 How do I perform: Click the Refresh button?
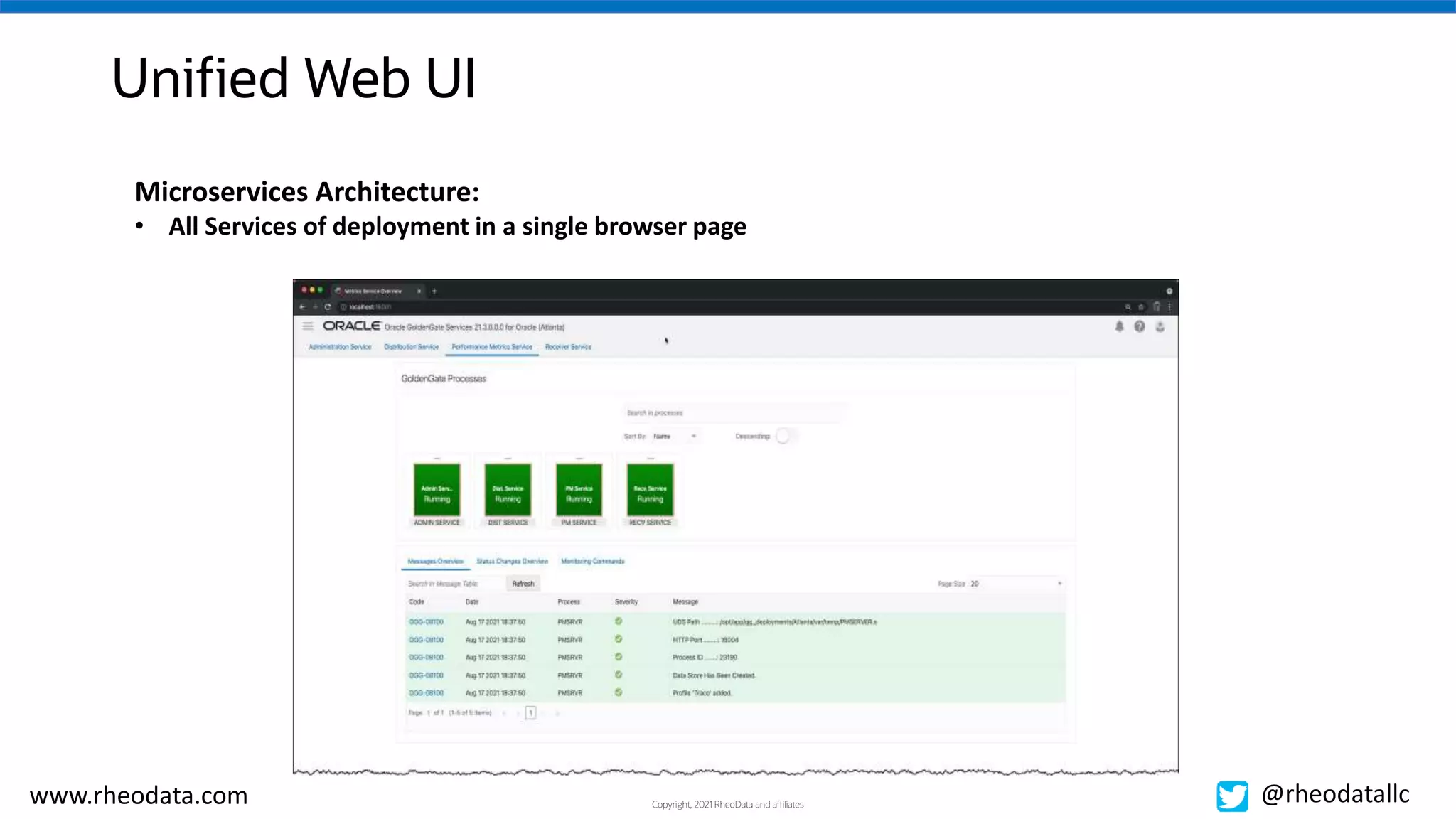click(x=523, y=584)
